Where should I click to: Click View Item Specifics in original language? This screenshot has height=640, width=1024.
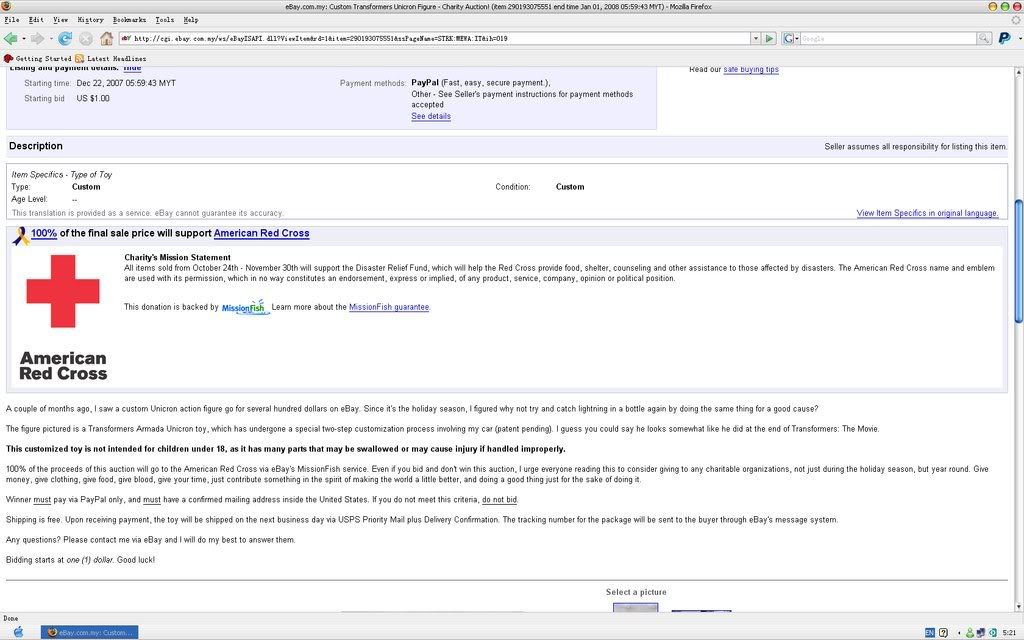coord(927,214)
